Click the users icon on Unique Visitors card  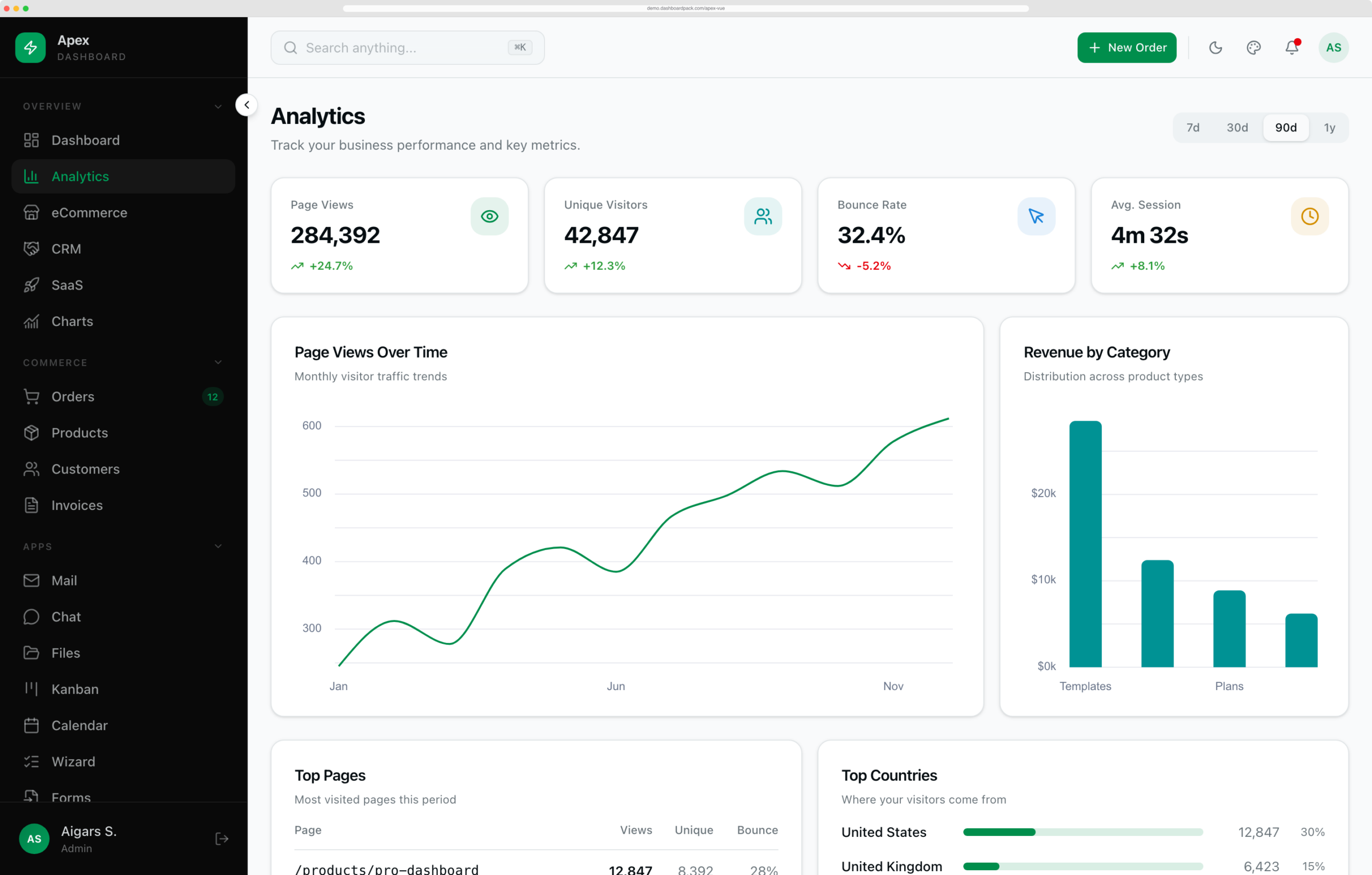[763, 216]
